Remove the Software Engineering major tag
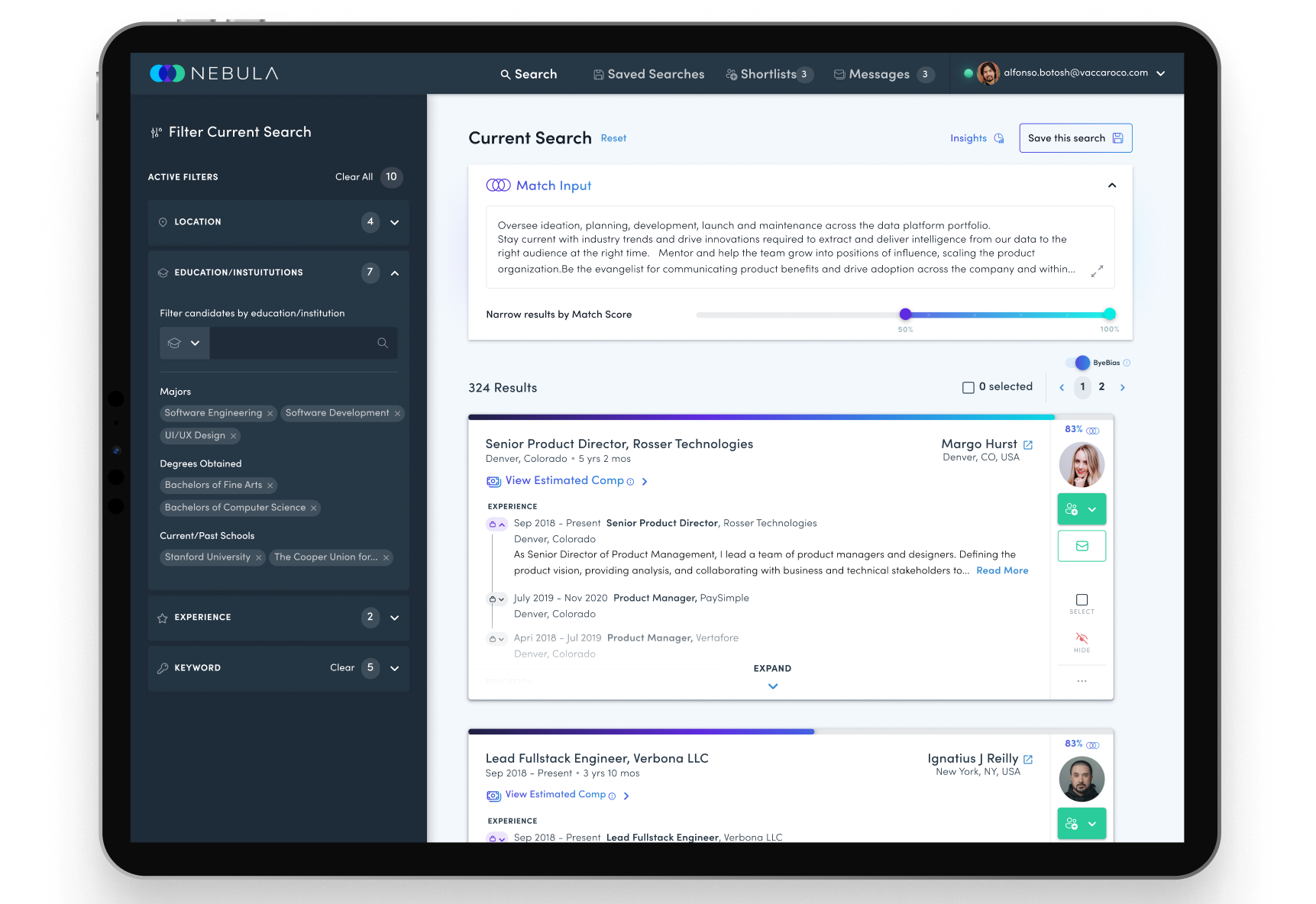This screenshot has height=904, width=1316. coord(270,413)
